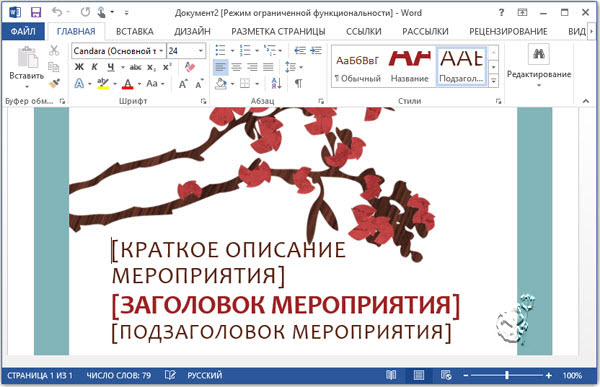
Task: Click the Save icon in the title bar
Action: coord(36,12)
